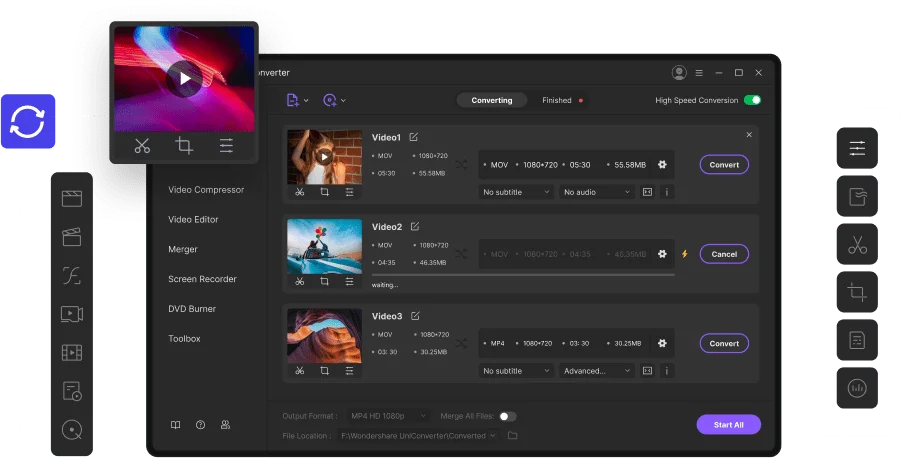Screen dimensions: 902x473
Task: Play the Video1 thumbnail
Action: (x=324, y=157)
